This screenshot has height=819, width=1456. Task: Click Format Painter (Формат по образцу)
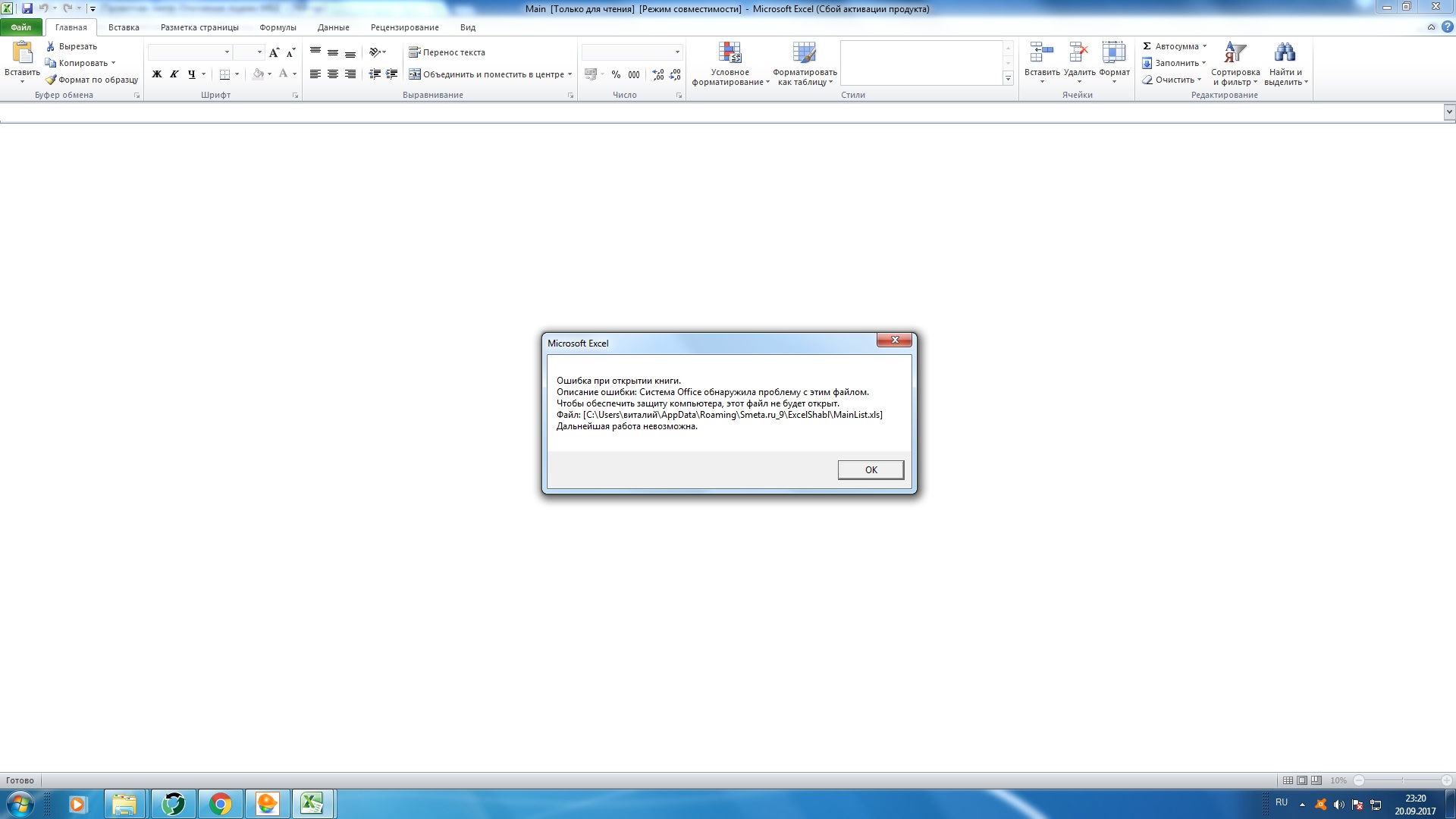(92, 80)
